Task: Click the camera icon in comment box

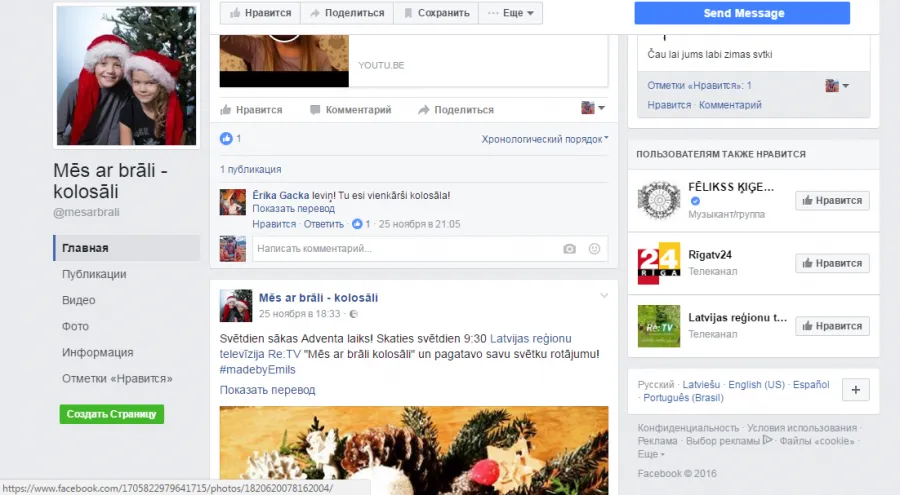Action: 569,249
